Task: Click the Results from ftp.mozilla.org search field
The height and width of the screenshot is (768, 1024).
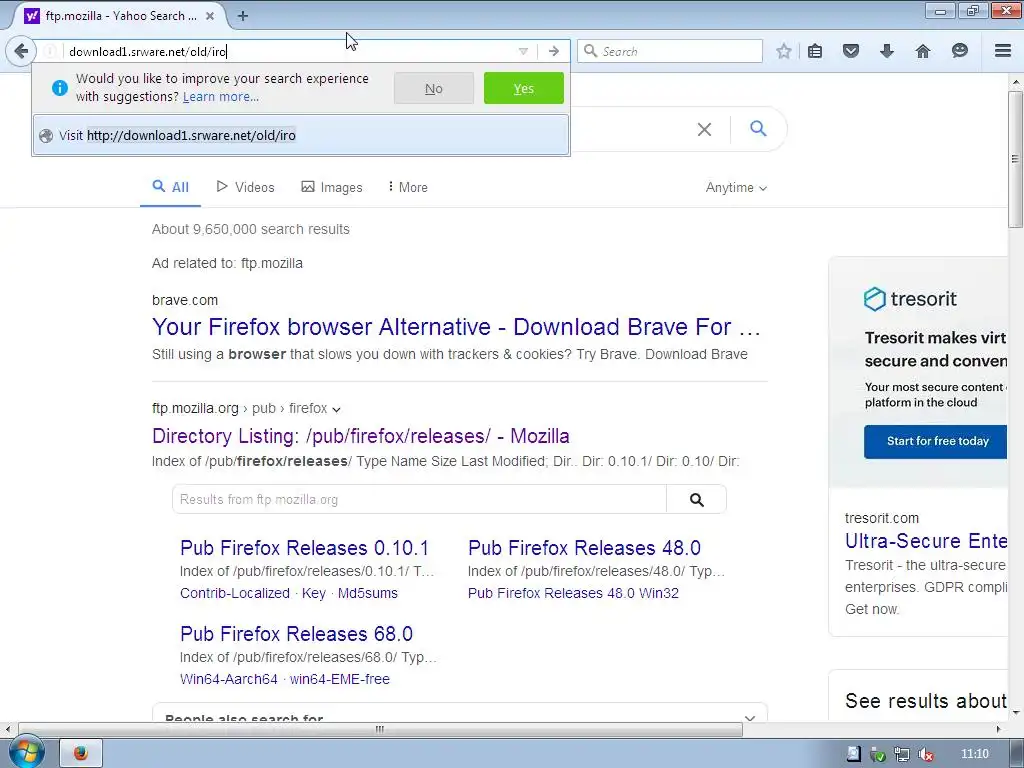Action: click(419, 500)
